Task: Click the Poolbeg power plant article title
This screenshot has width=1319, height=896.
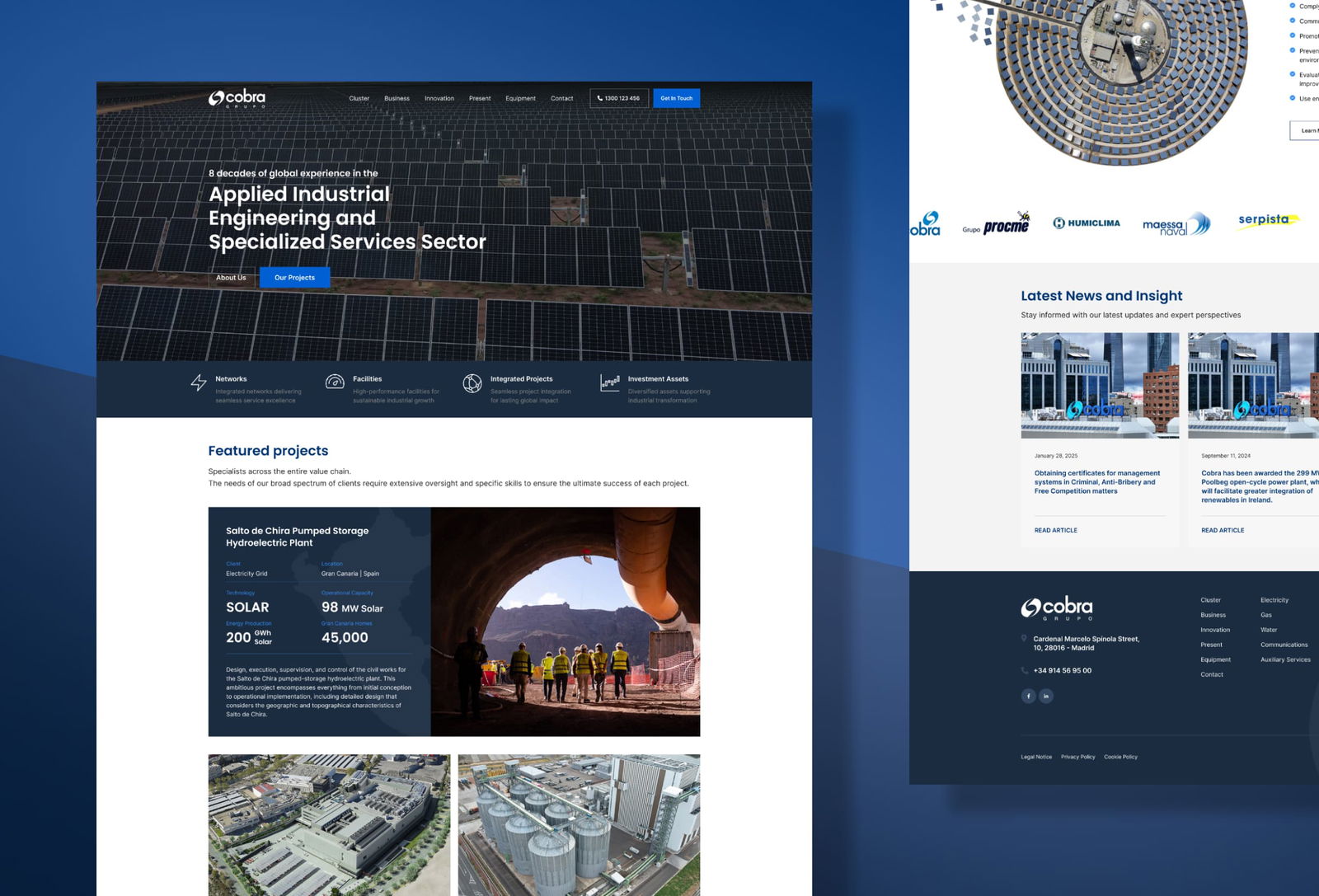Action: click(1260, 486)
